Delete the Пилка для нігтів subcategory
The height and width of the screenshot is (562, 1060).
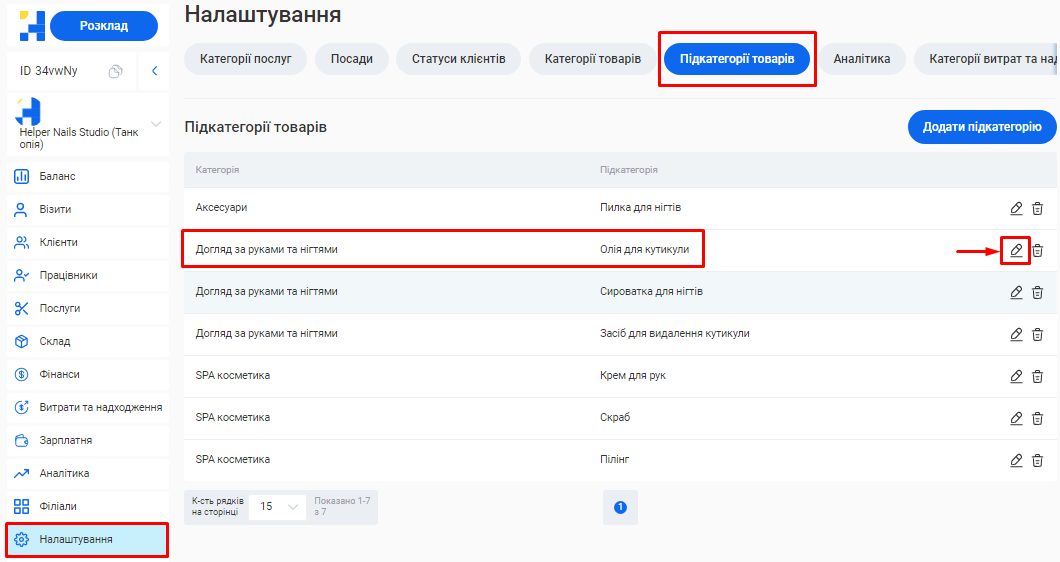click(1037, 208)
